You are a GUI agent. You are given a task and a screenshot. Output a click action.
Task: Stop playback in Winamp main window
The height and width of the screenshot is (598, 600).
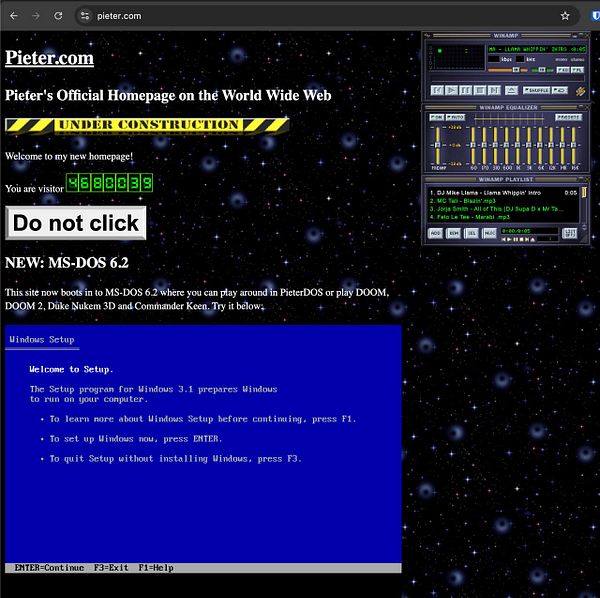[480, 90]
